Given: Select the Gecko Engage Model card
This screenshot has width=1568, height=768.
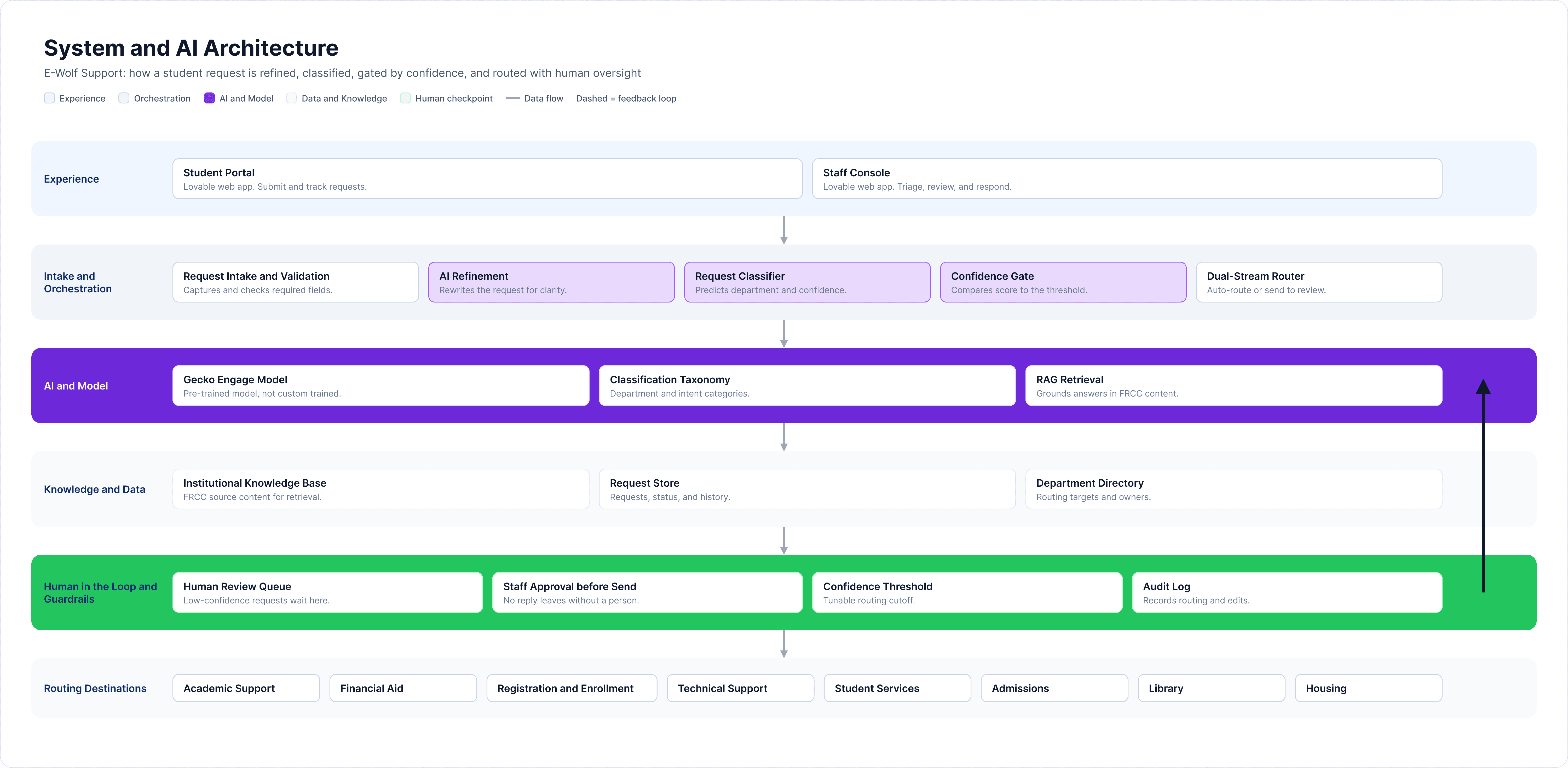Looking at the screenshot, I should click(x=381, y=386).
